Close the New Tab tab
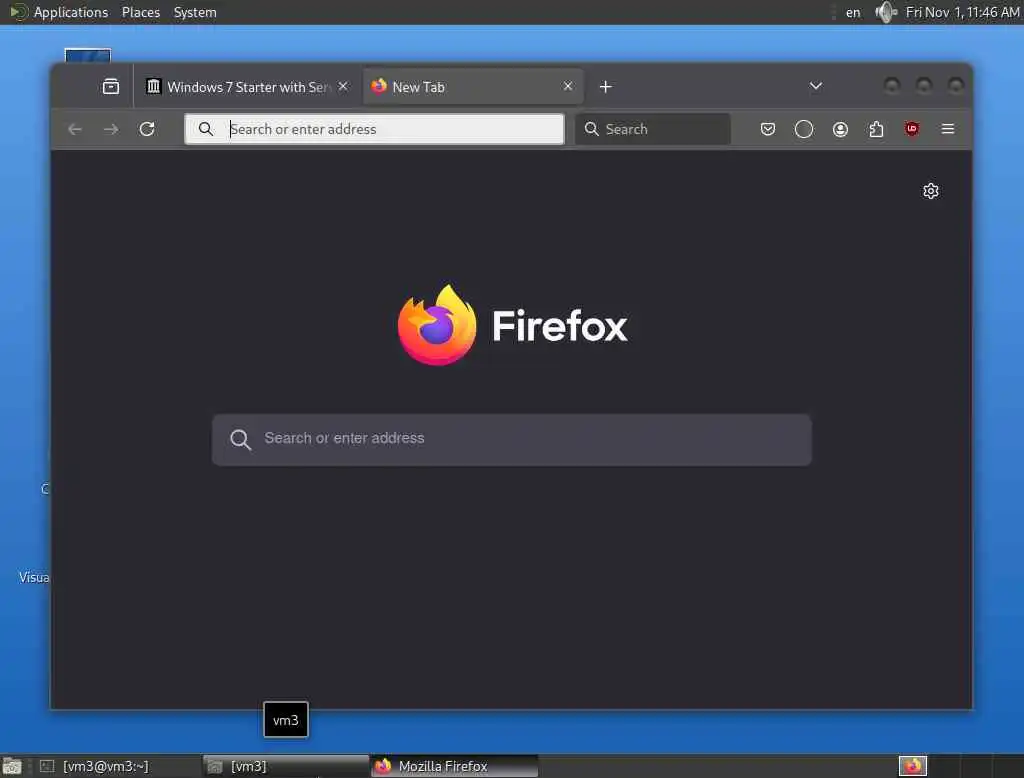The image size is (1024, 778). click(x=568, y=86)
